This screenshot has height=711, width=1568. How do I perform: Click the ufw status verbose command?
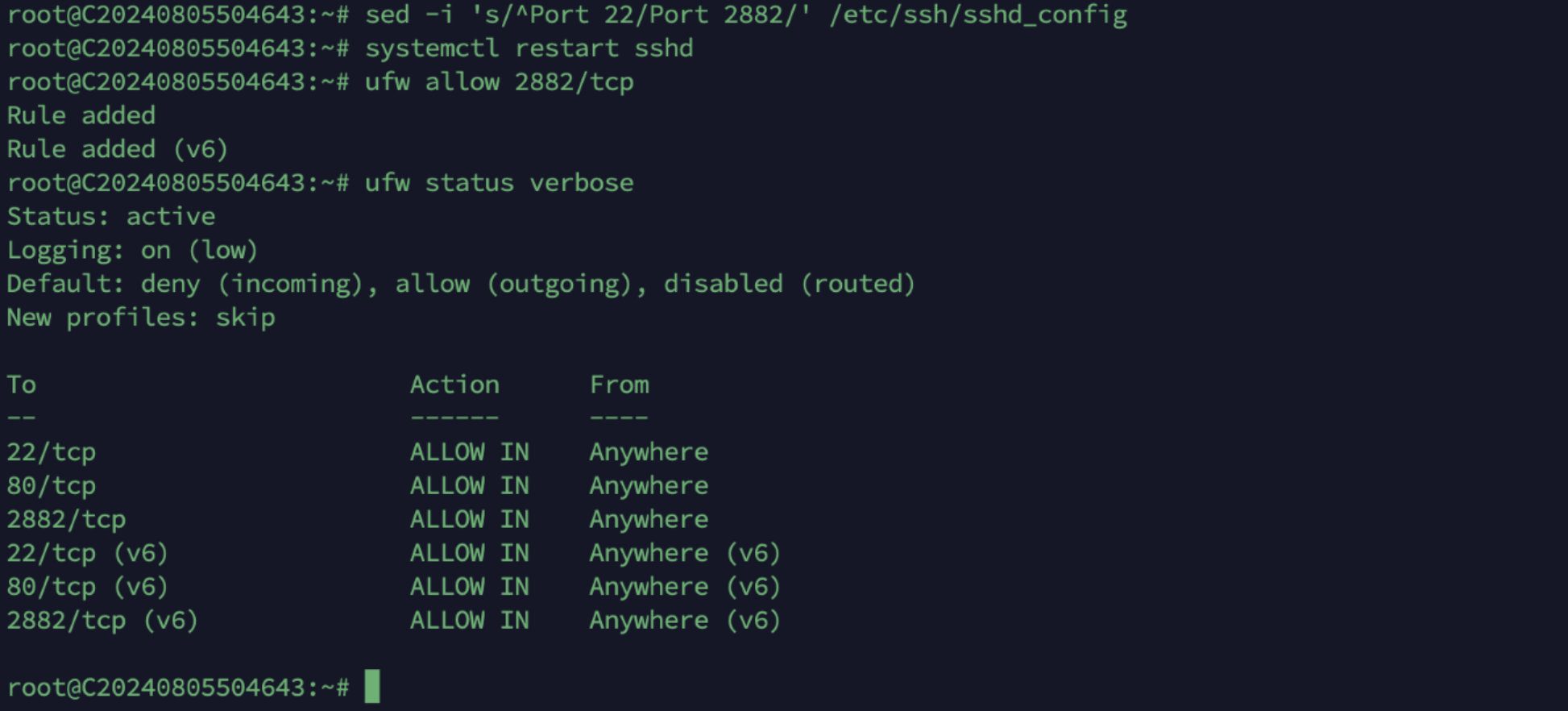click(499, 183)
